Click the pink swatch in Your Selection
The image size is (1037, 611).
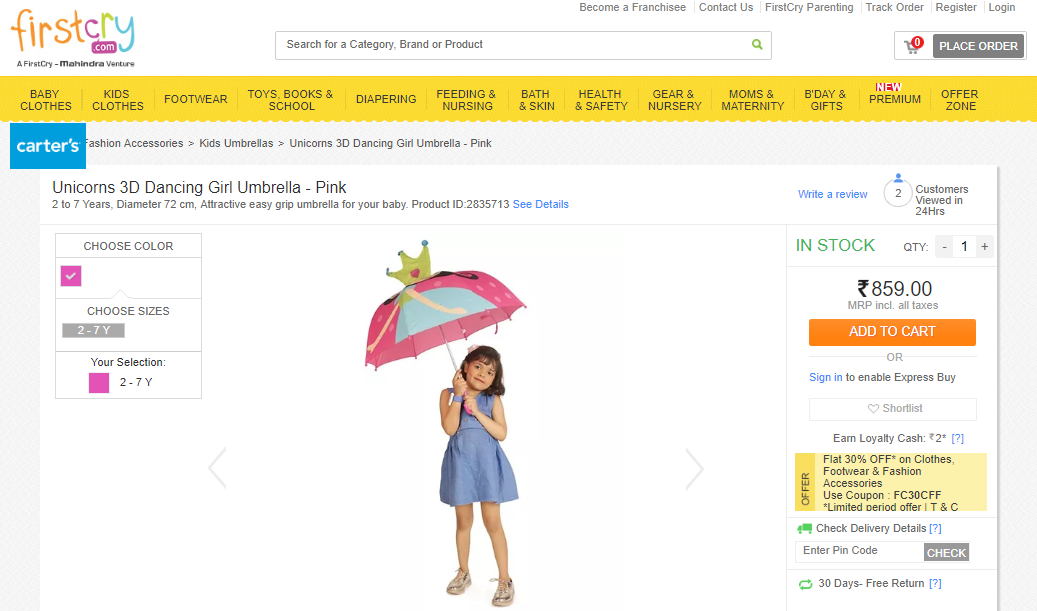[99, 382]
